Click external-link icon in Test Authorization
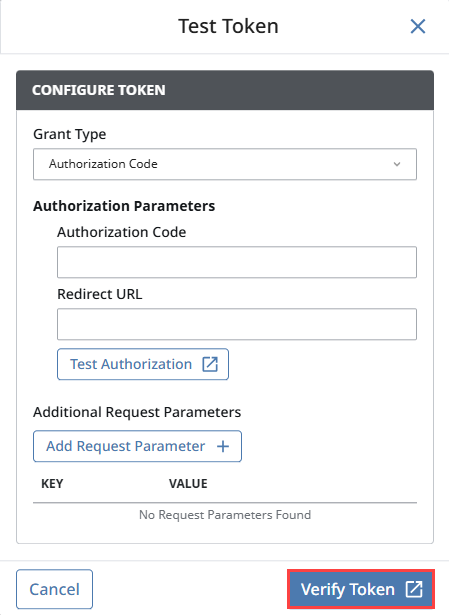This screenshot has height=615, width=449. point(210,364)
